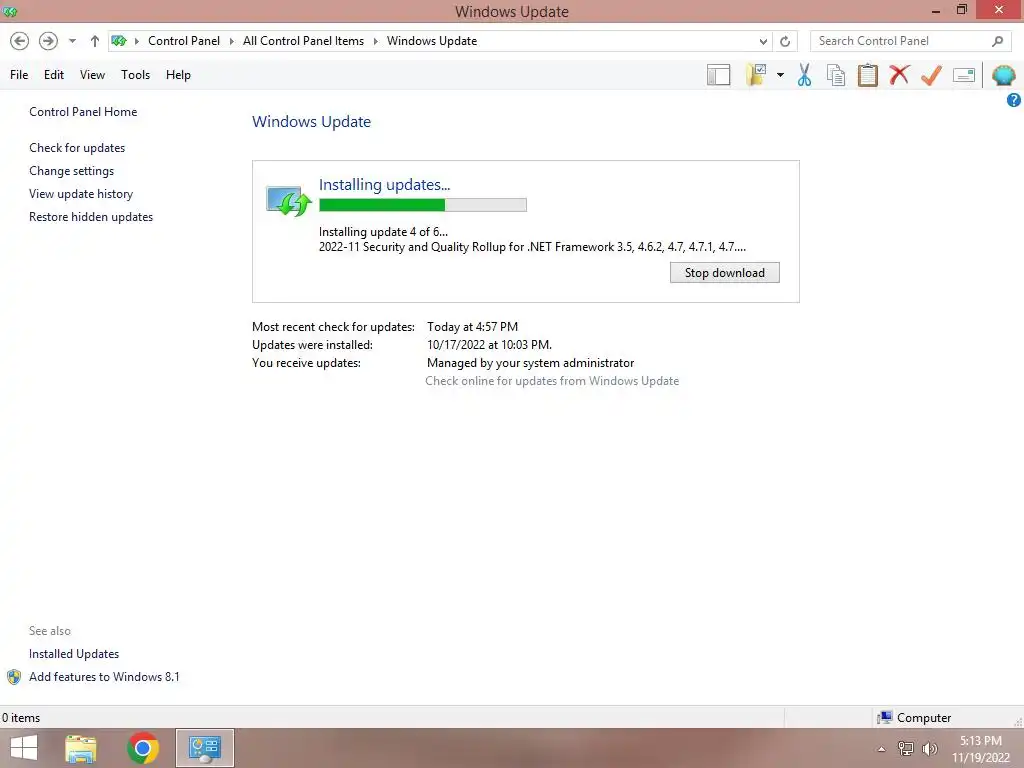Select All Control Panel Items breadcrumb

click(x=304, y=41)
